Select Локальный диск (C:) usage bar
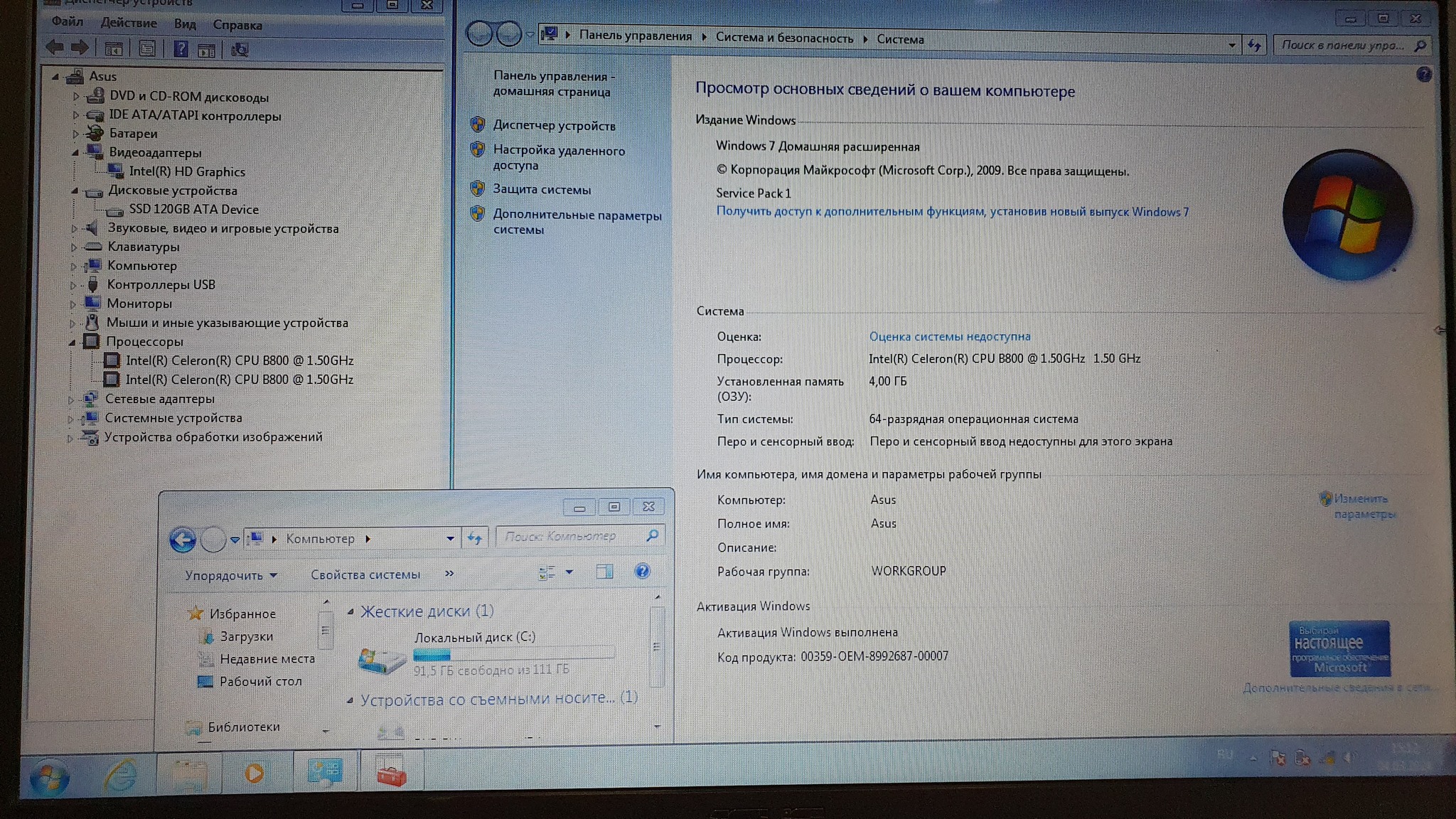1456x819 pixels. click(x=513, y=654)
